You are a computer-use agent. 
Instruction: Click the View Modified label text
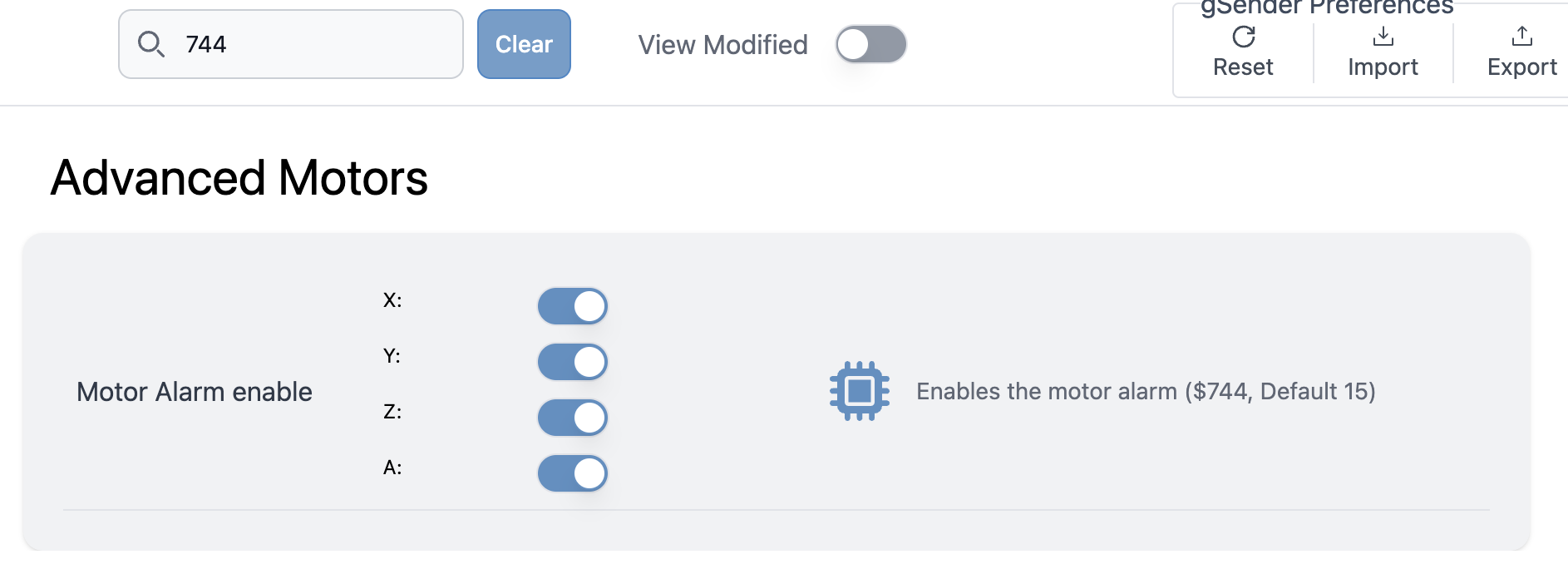(x=722, y=45)
